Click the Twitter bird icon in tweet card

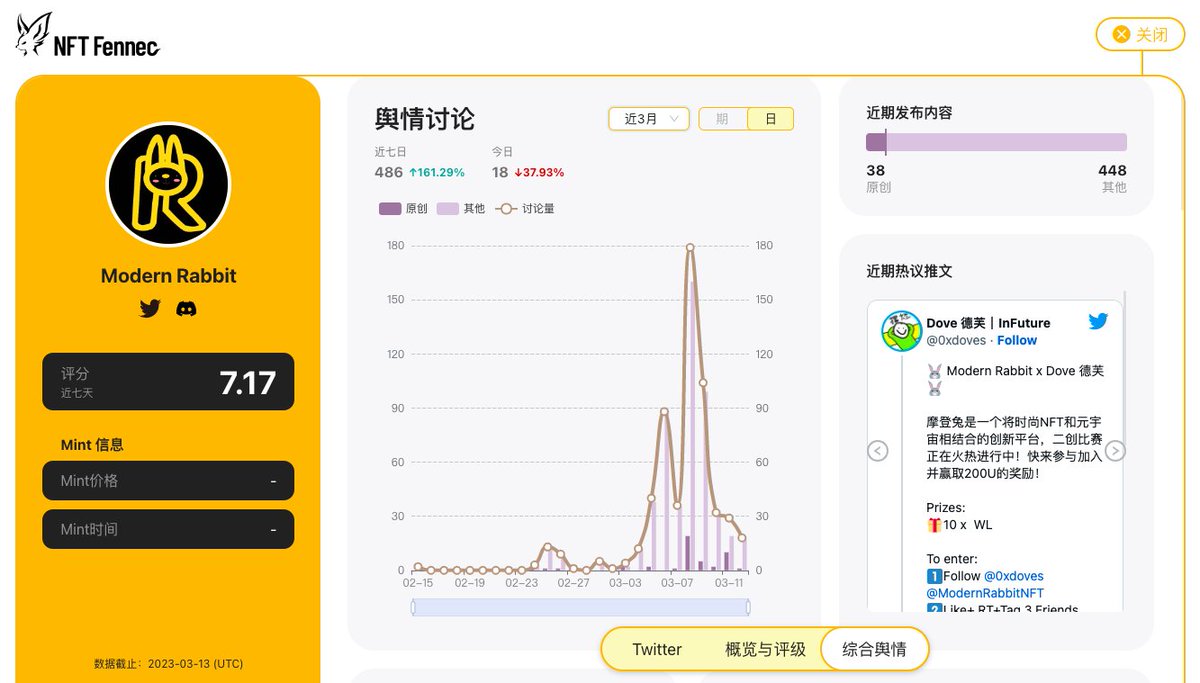click(x=1098, y=321)
